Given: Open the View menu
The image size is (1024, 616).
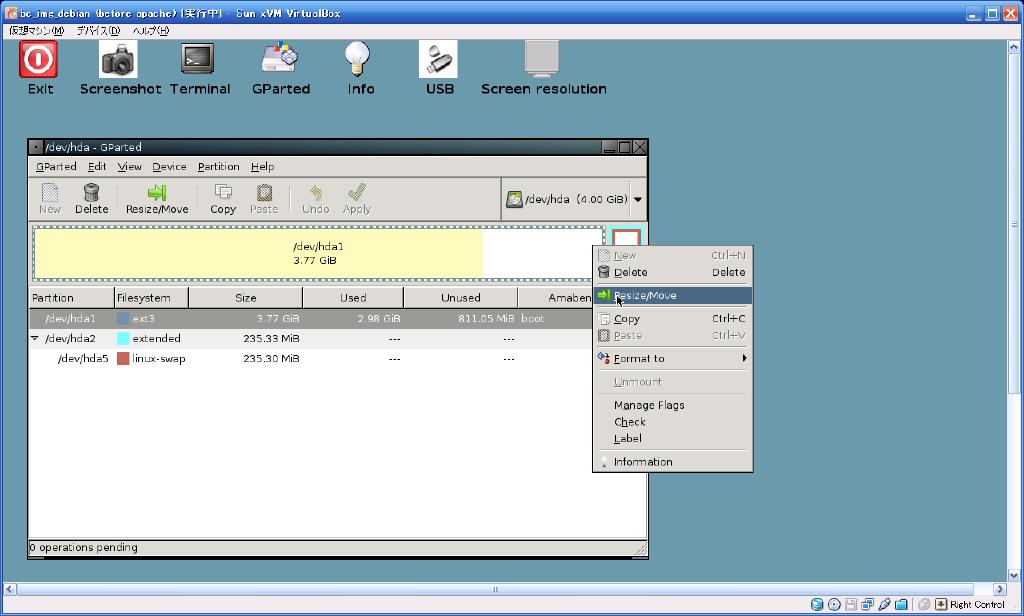Looking at the screenshot, I should [x=129, y=167].
